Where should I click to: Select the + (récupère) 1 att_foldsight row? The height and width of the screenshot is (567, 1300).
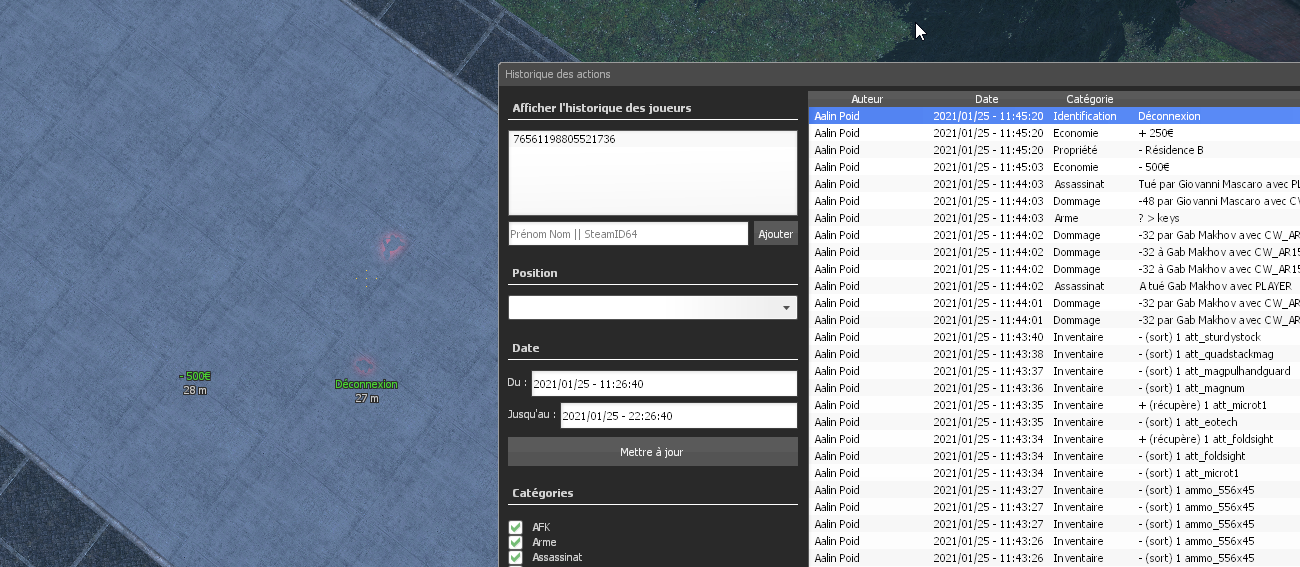coord(1054,439)
